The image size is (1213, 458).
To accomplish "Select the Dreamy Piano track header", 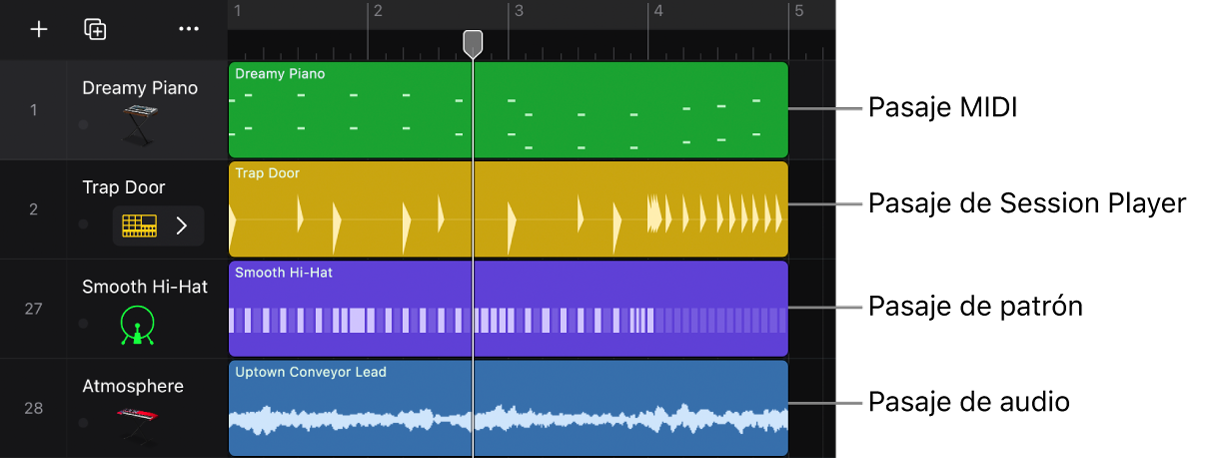I will (x=114, y=110).
